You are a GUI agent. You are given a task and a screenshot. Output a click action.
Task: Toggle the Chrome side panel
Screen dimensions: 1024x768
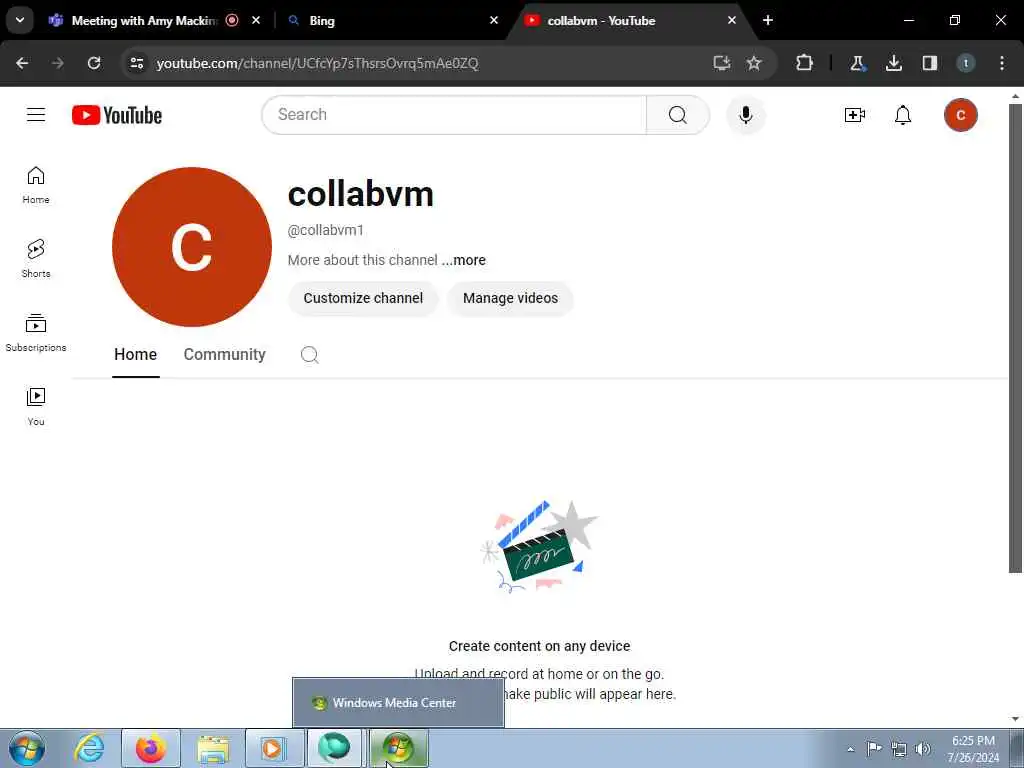(x=929, y=63)
